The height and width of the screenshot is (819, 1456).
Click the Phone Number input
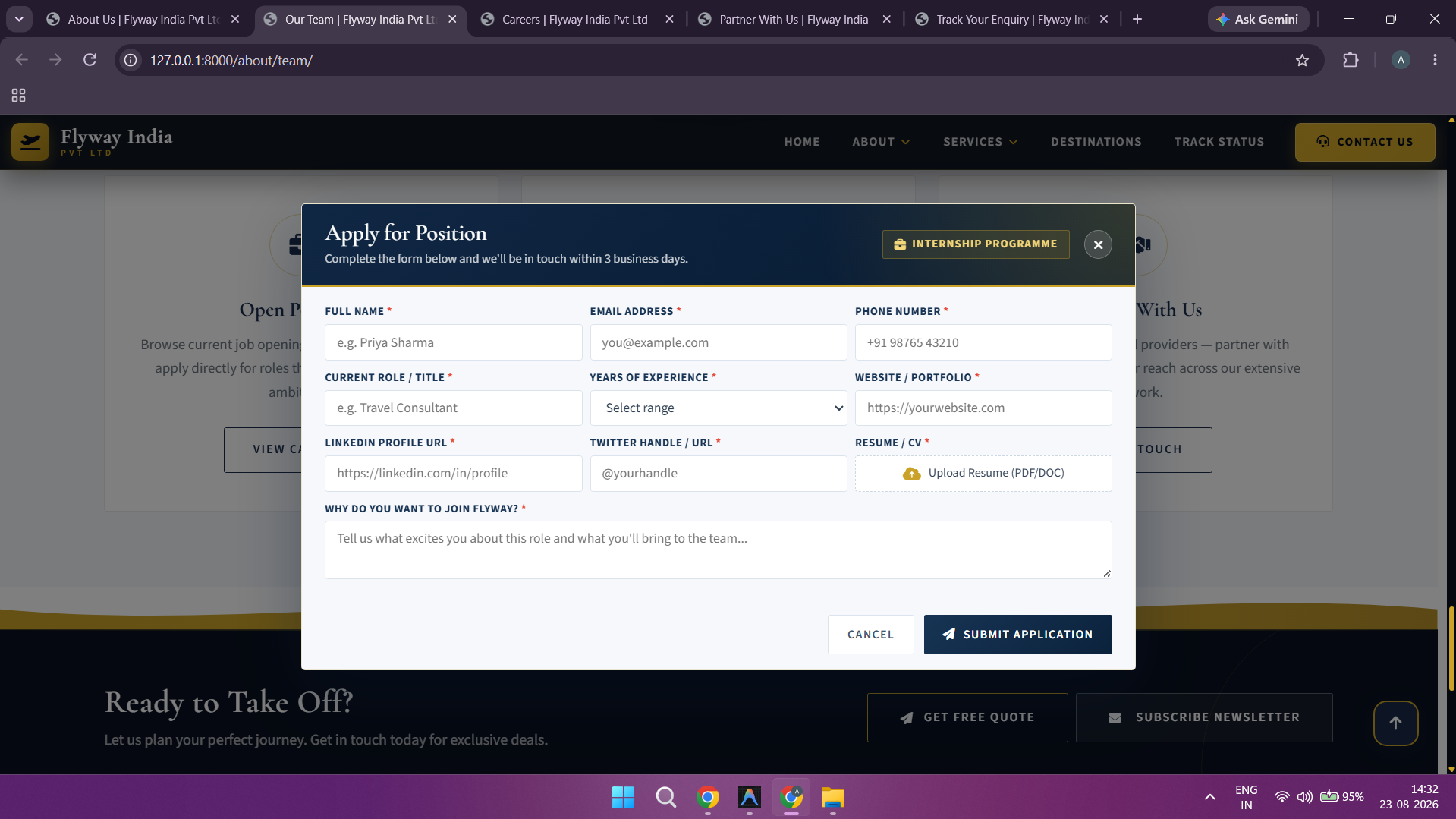click(983, 342)
